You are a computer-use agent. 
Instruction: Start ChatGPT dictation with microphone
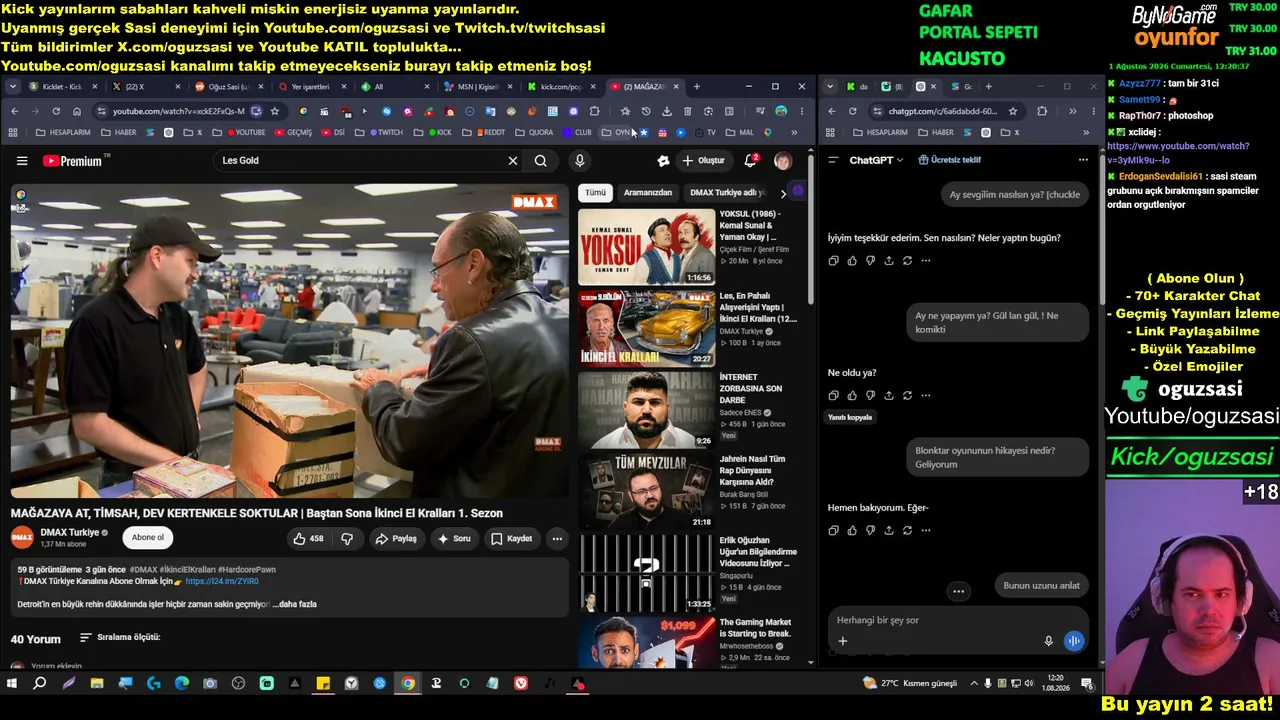tap(1048, 641)
